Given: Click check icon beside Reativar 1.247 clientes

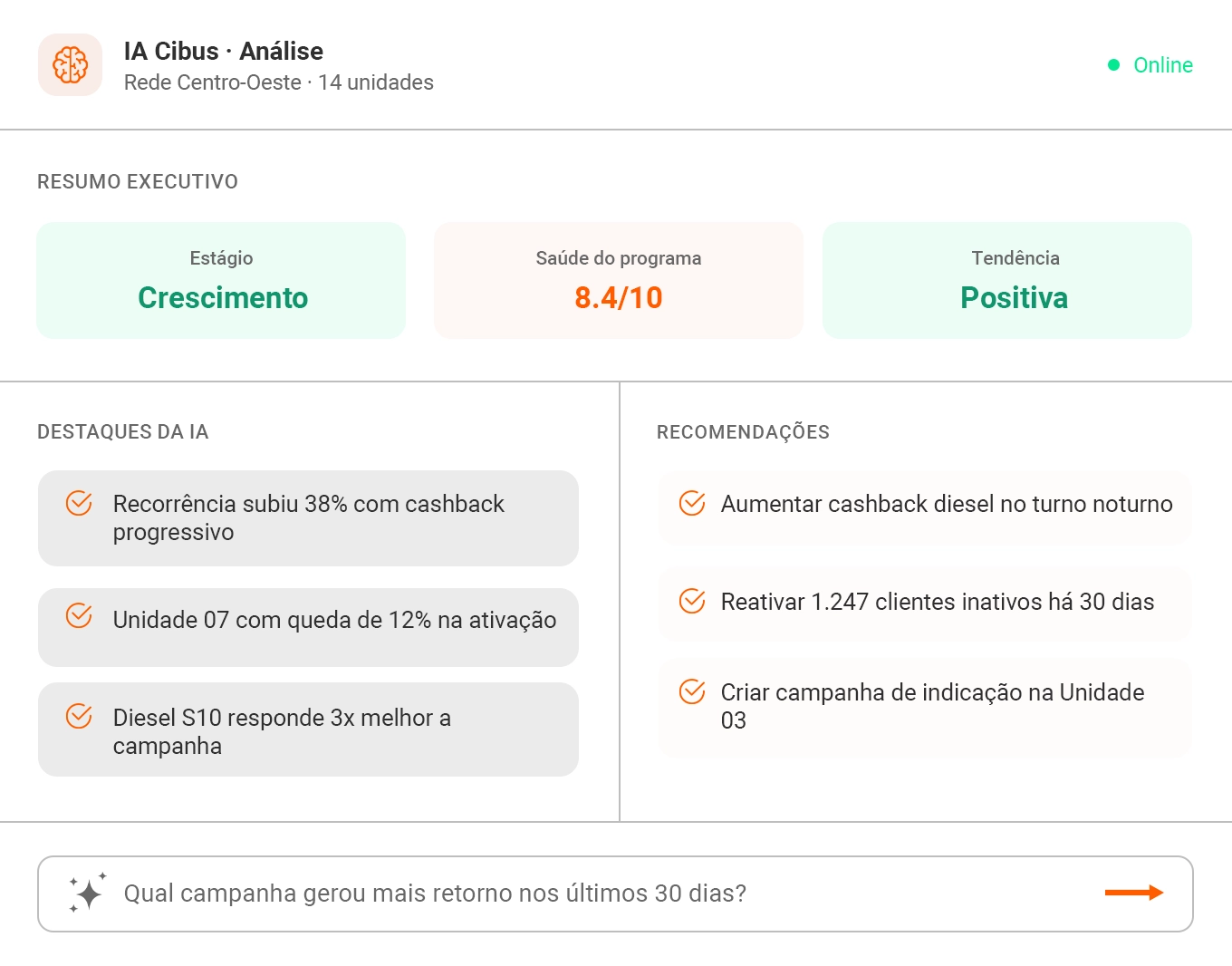Looking at the screenshot, I should (x=692, y=601).
